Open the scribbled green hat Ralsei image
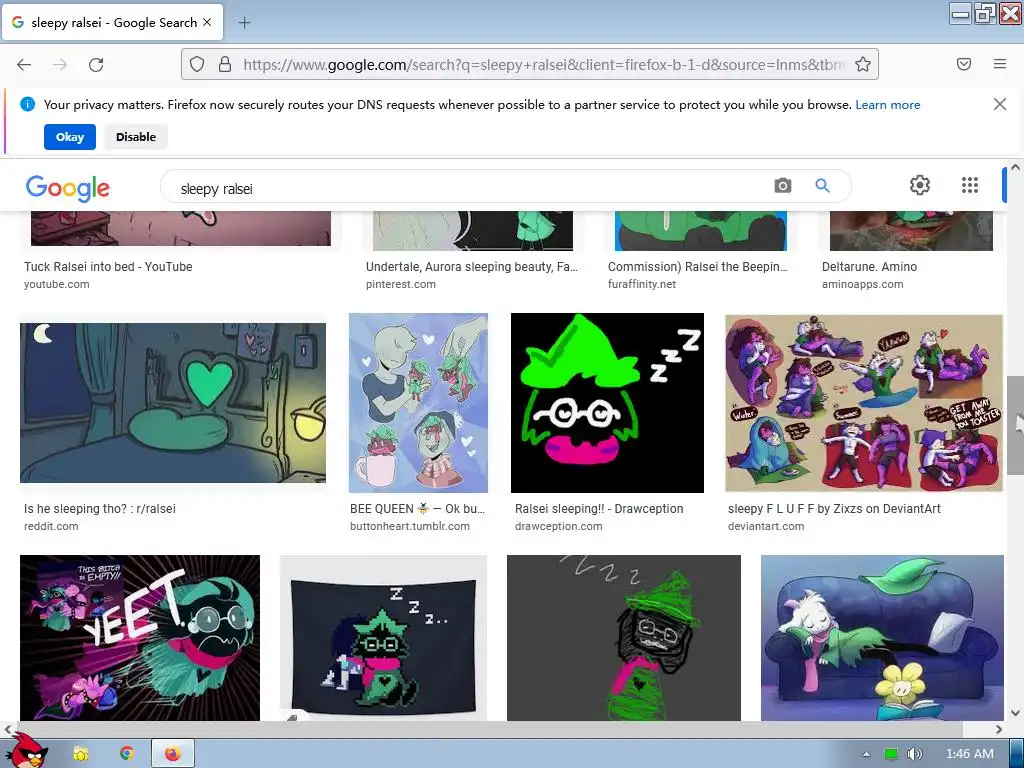 pos(624,638)
